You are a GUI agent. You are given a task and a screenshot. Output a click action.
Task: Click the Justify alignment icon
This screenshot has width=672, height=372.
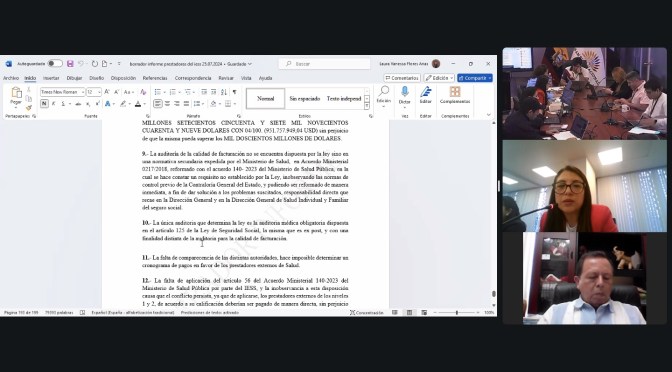(186, 104)
